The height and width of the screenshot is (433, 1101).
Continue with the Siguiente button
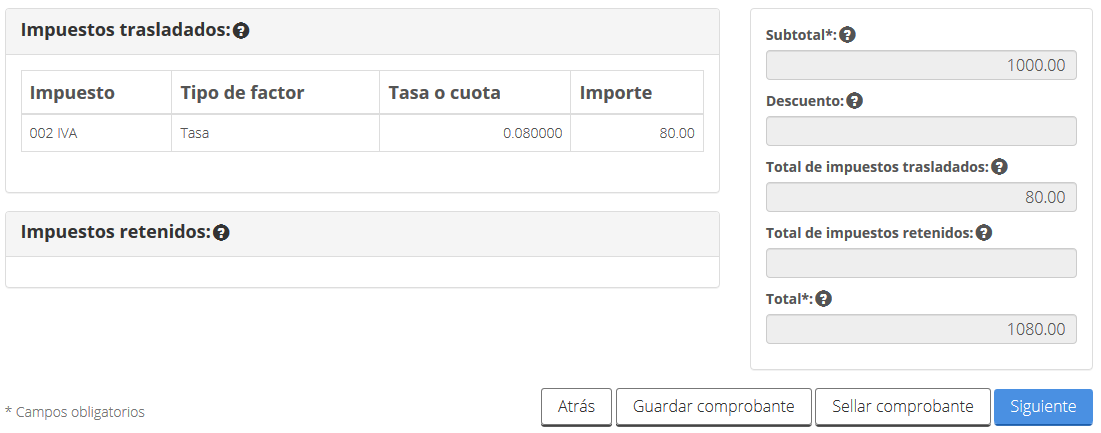[1043, 407]
